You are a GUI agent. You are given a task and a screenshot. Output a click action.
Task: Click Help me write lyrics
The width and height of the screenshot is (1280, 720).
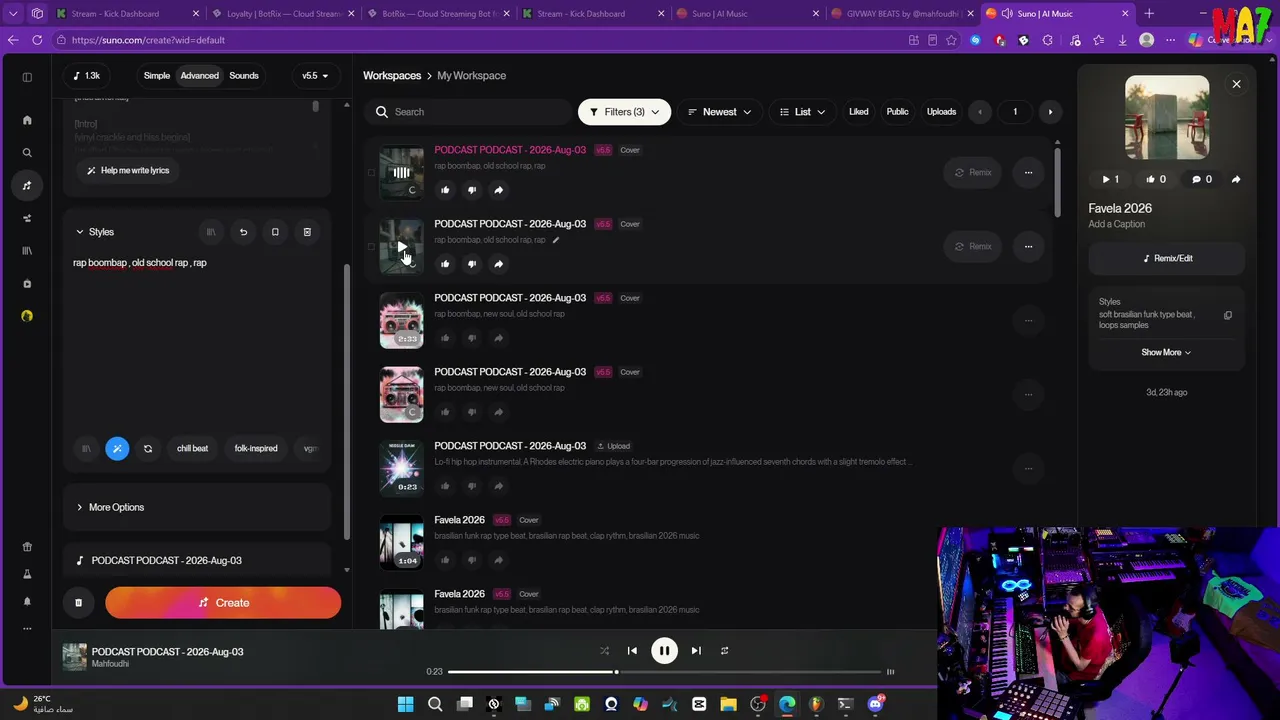127,171
